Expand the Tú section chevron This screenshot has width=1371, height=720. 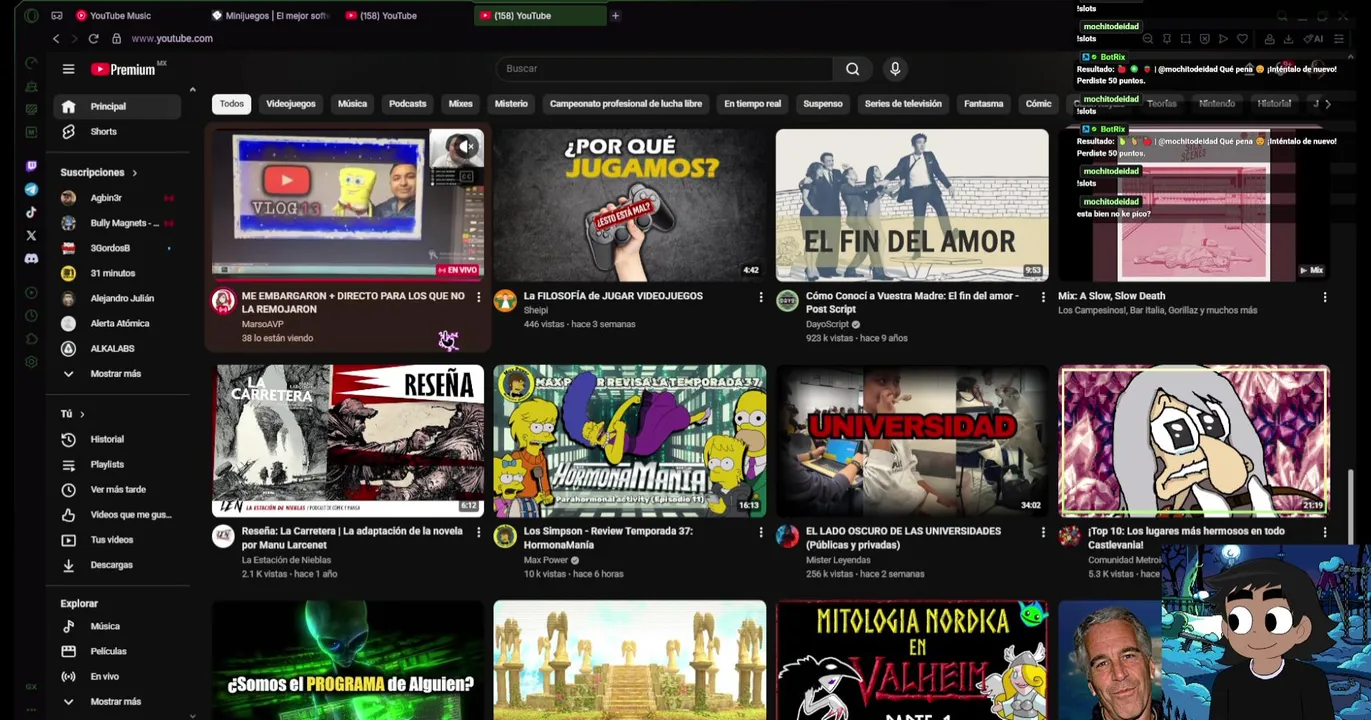coord(82,414)
